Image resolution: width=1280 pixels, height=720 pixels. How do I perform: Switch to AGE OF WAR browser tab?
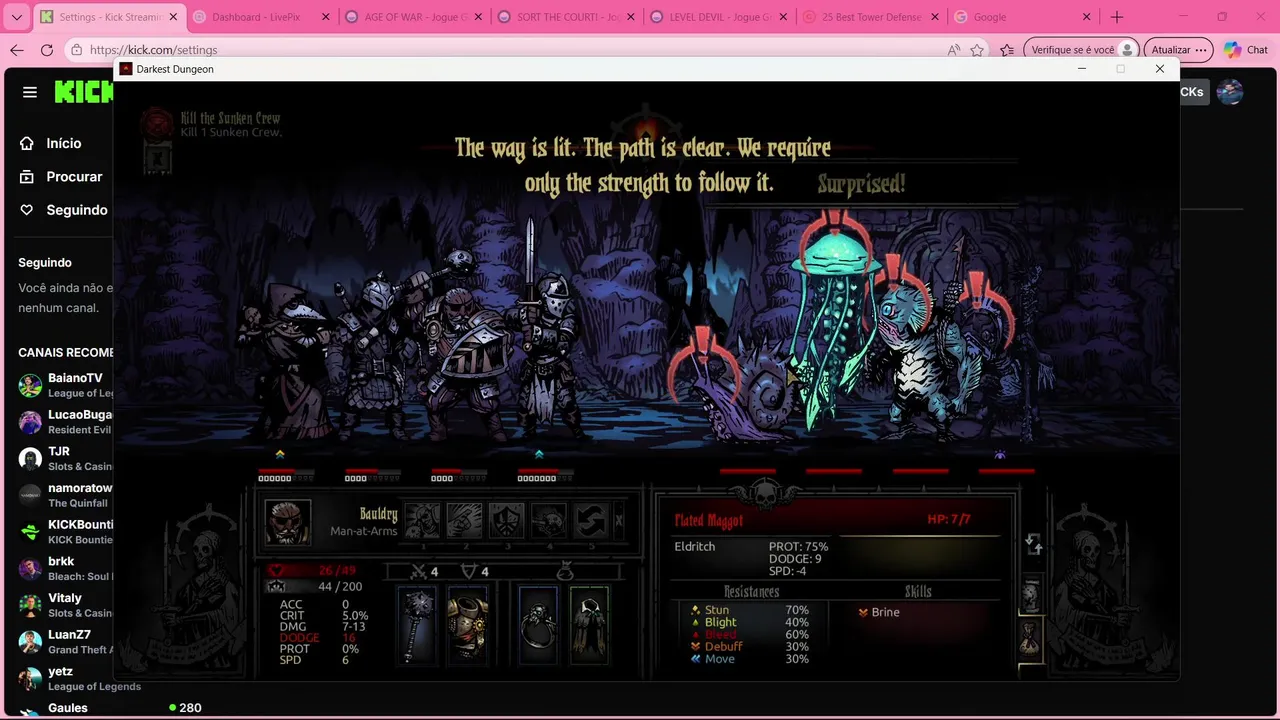tap(413, 17)
